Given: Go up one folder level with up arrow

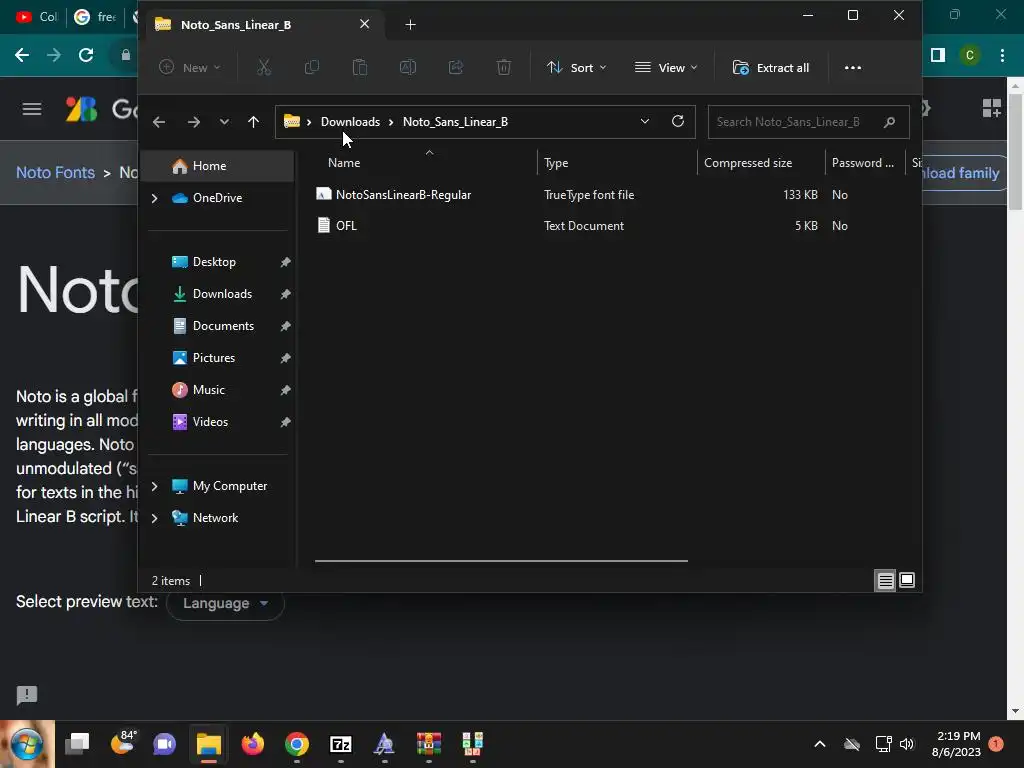Looking at the screenshot, I should click(x=253, y=122).
